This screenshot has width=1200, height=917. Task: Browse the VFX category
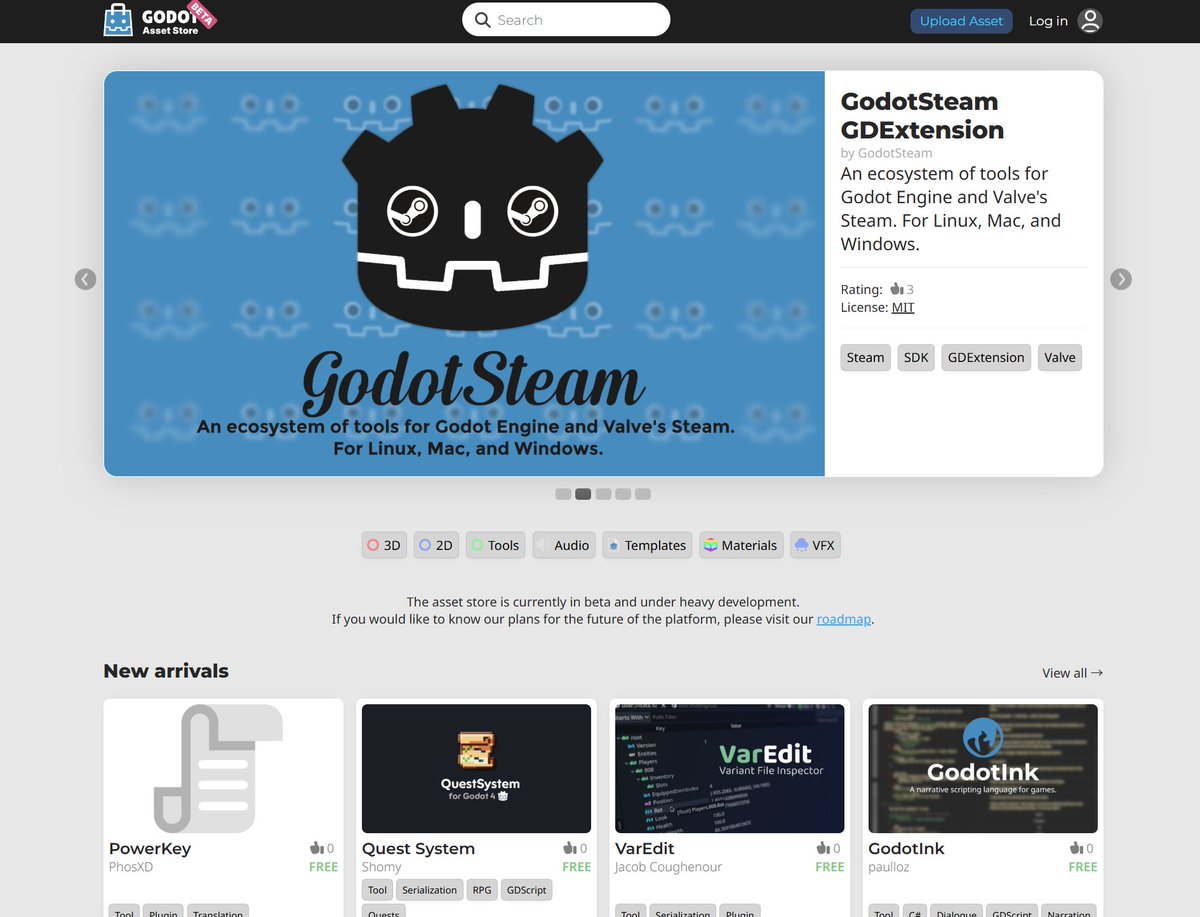pyautogui.click(x=815, y=545)
